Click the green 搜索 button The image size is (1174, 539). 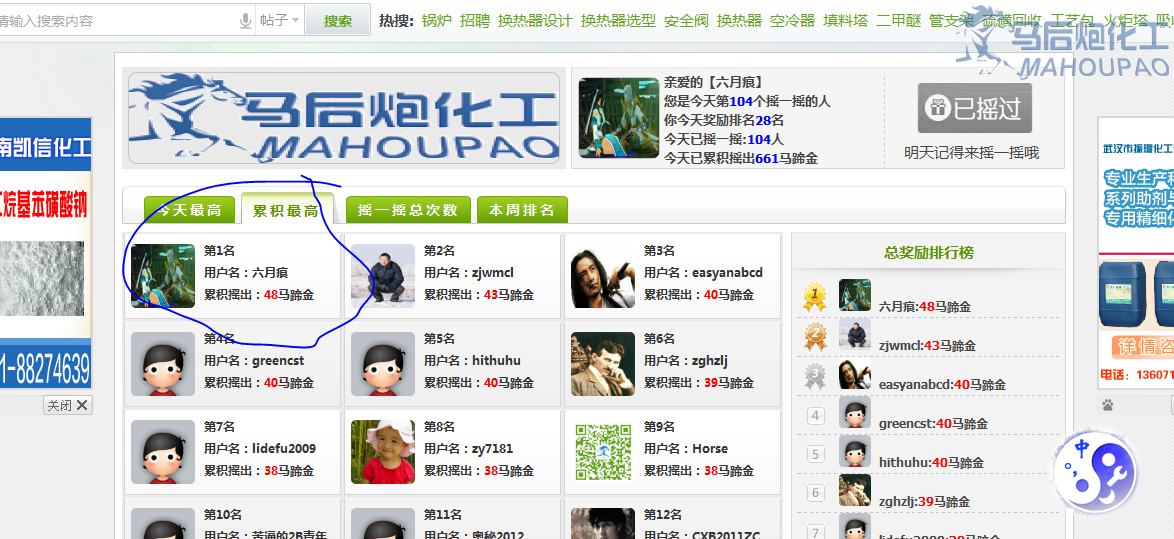click(338, 20)
